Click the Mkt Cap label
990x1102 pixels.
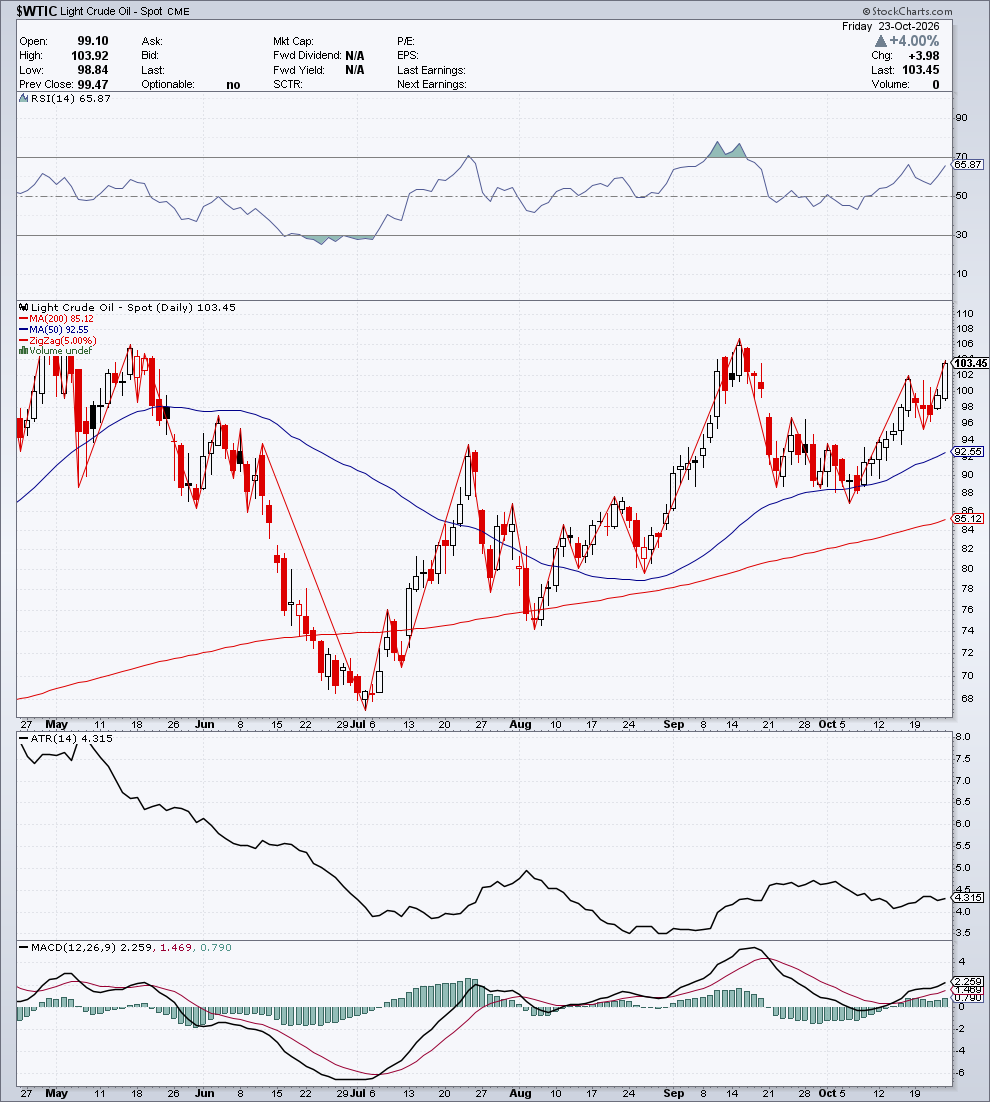293,41
